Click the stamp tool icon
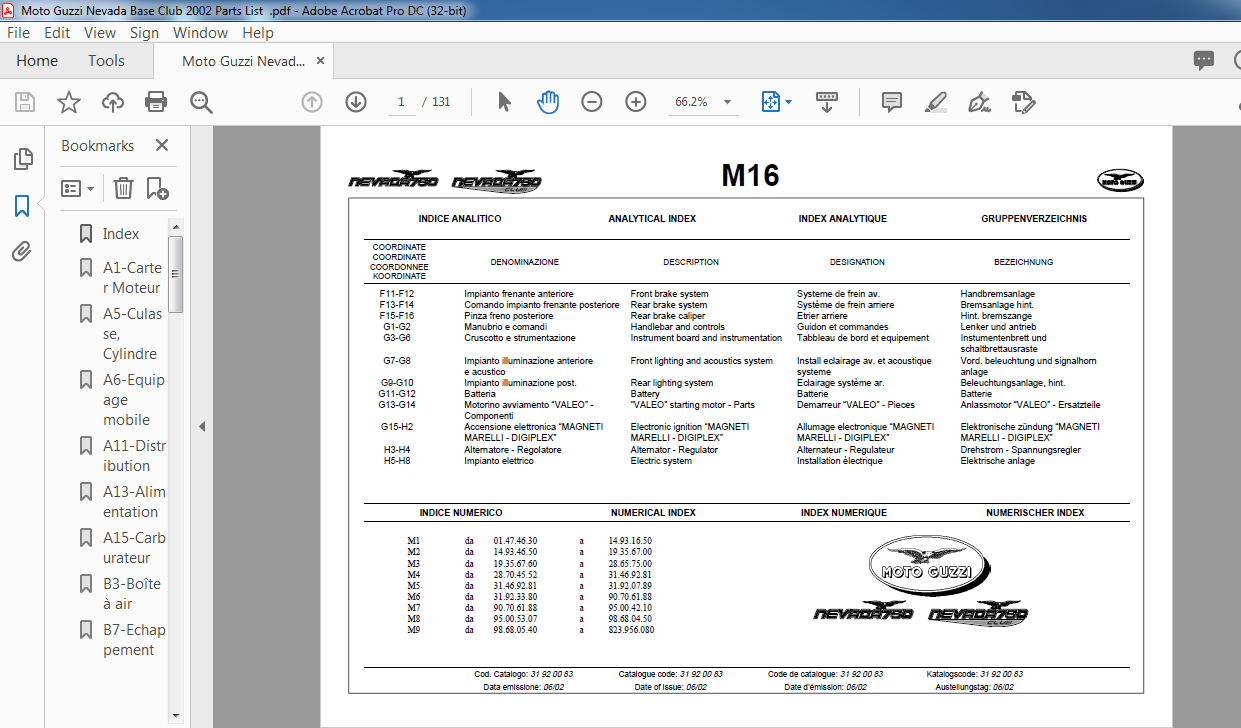The image size is (1241, 728). (x=1023, y=102)
